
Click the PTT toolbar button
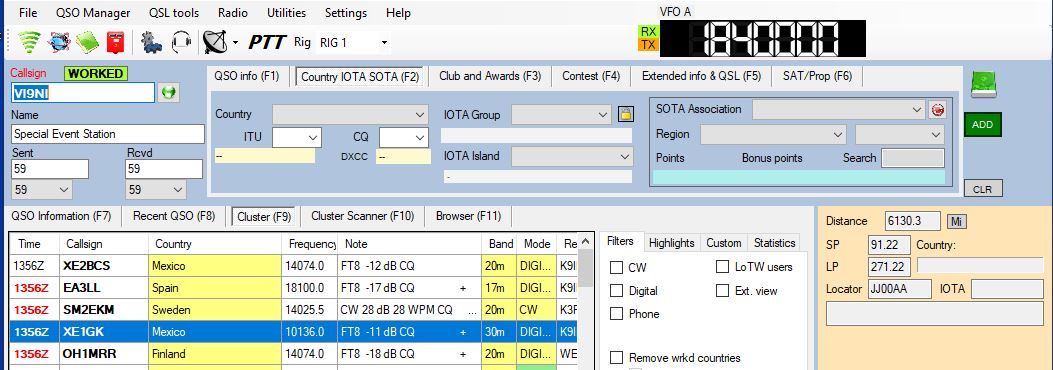pos(268,43)
